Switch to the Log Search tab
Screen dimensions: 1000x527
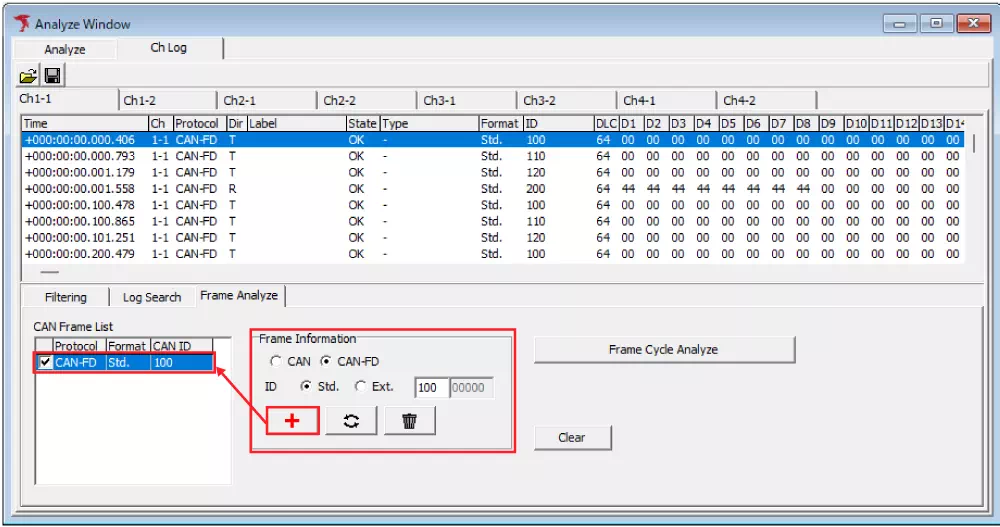pos(152,297)
